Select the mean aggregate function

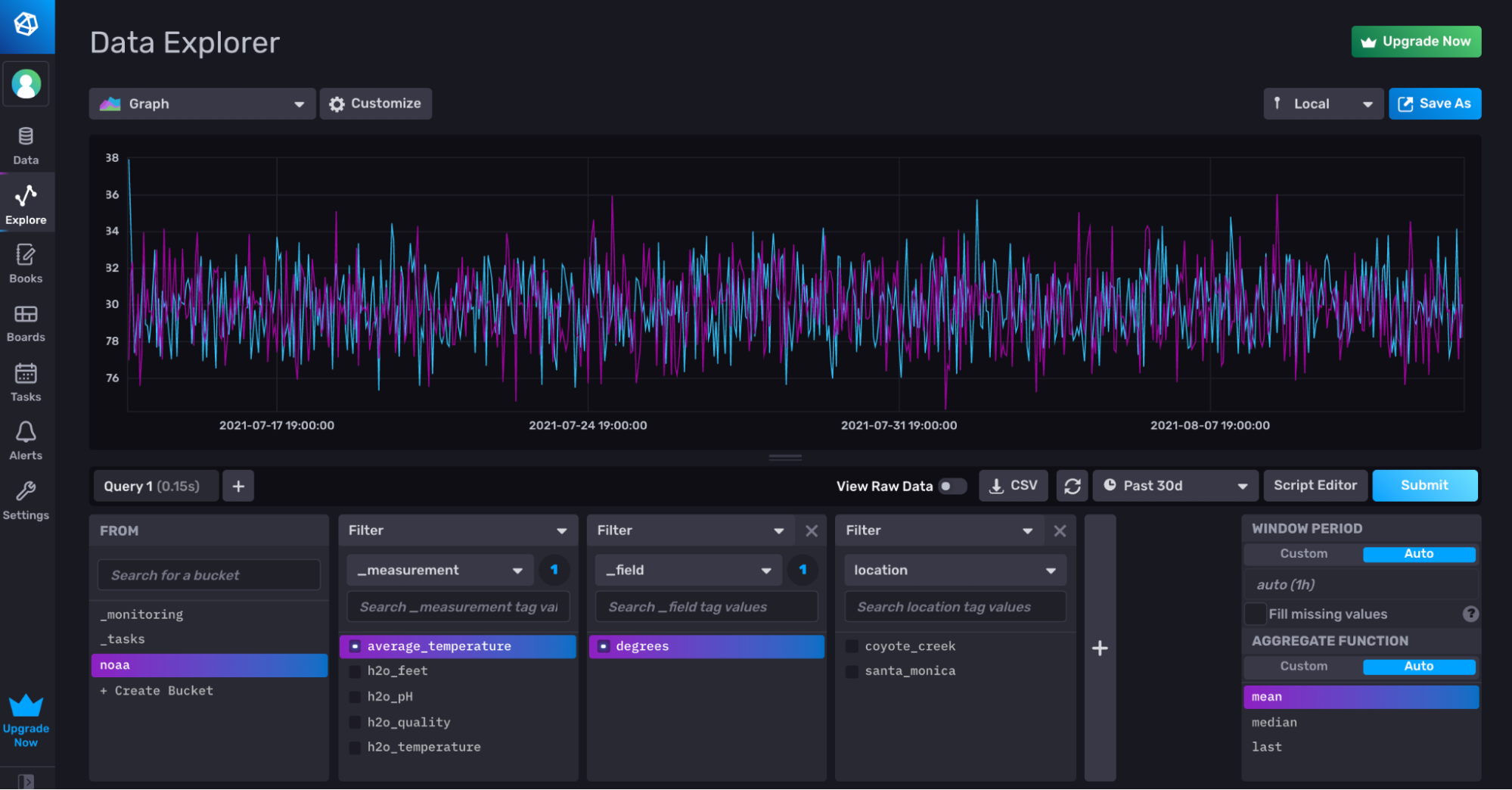[1361, 697]
